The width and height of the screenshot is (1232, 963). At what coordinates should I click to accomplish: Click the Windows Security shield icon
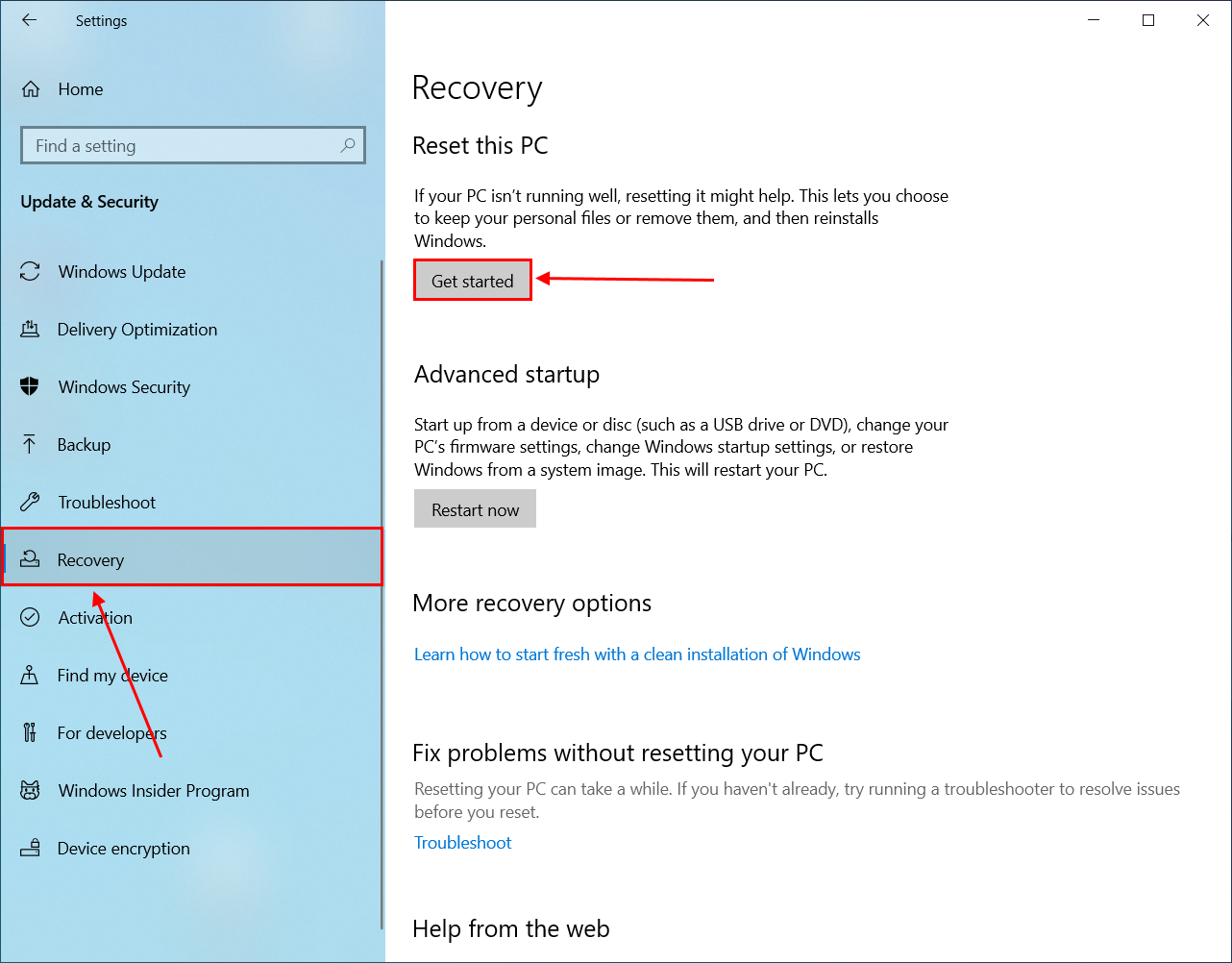30,386
